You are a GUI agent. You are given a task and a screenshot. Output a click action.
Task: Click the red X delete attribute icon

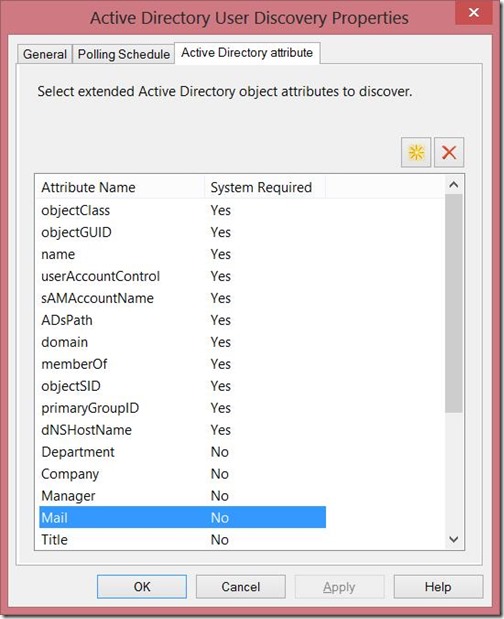point(449,152)
